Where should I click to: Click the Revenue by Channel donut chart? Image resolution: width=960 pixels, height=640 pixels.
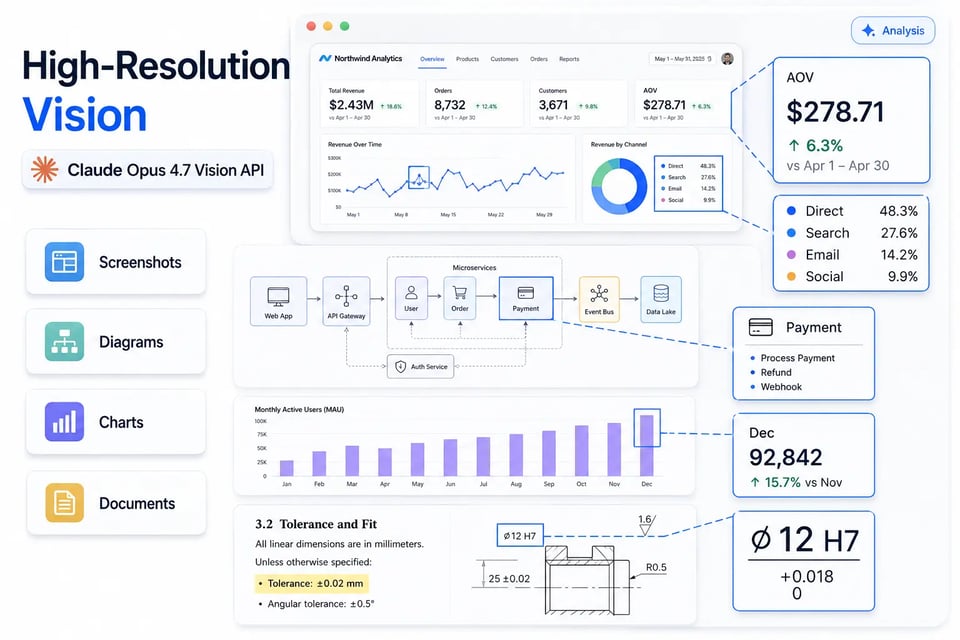(x=619, y=186)
